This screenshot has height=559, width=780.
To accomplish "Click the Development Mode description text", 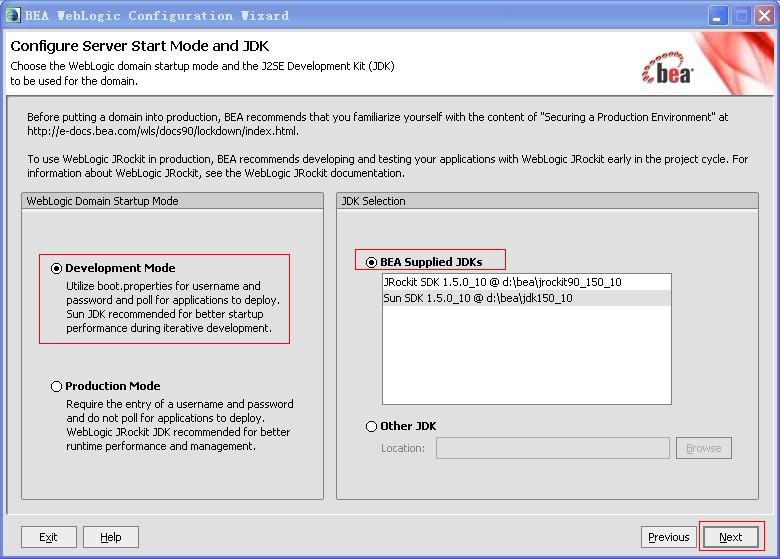I will pos(173,307).
